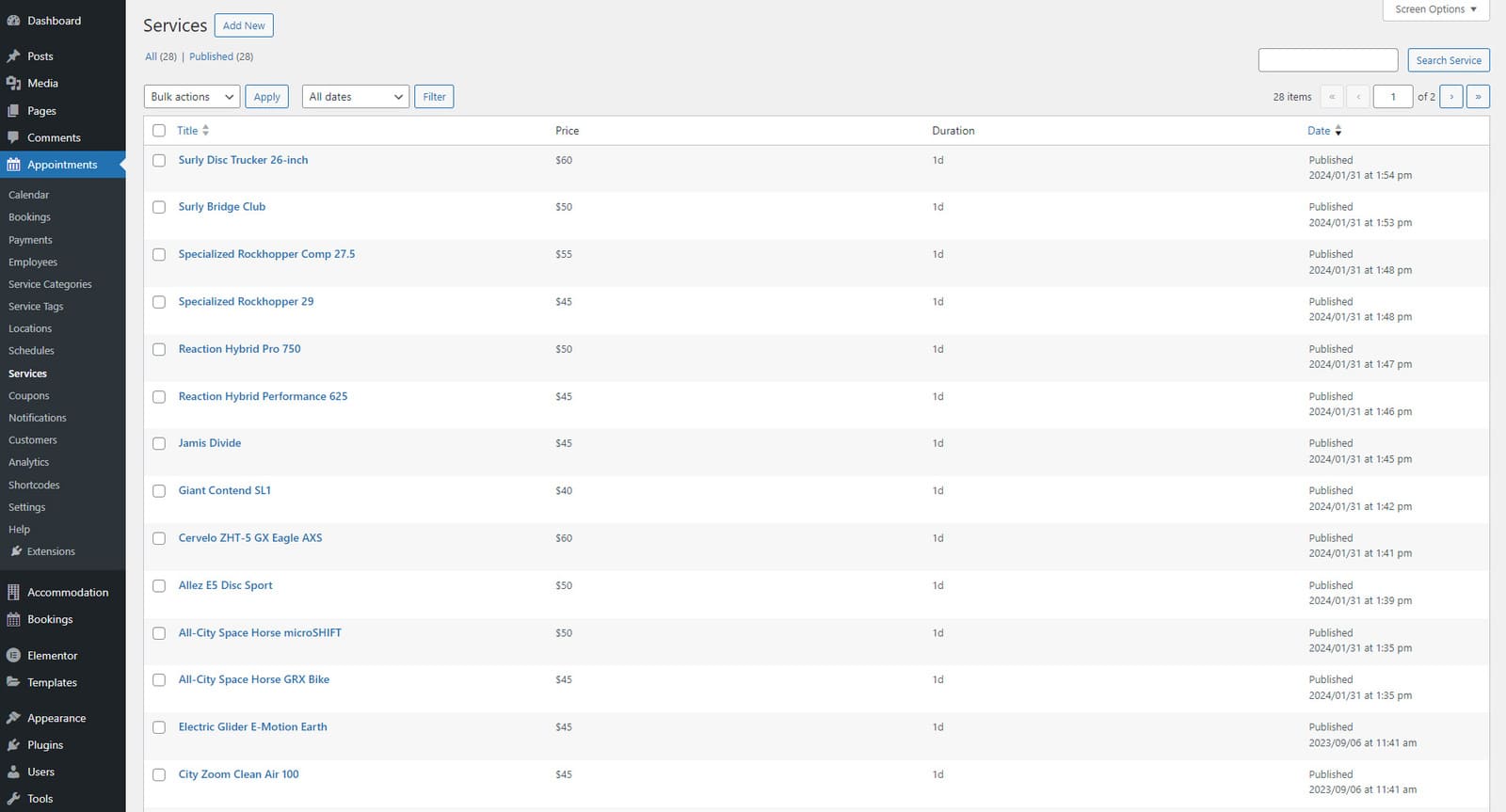This screenshot has height=812, width=1506.
Task: Show the All (28) services view
Action: [x=161, y=56]
